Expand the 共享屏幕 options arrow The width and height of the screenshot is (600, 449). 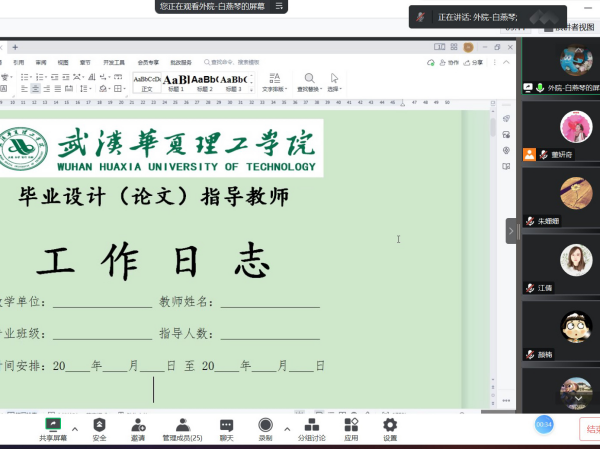pyautogui.click(x=75, y=429)
